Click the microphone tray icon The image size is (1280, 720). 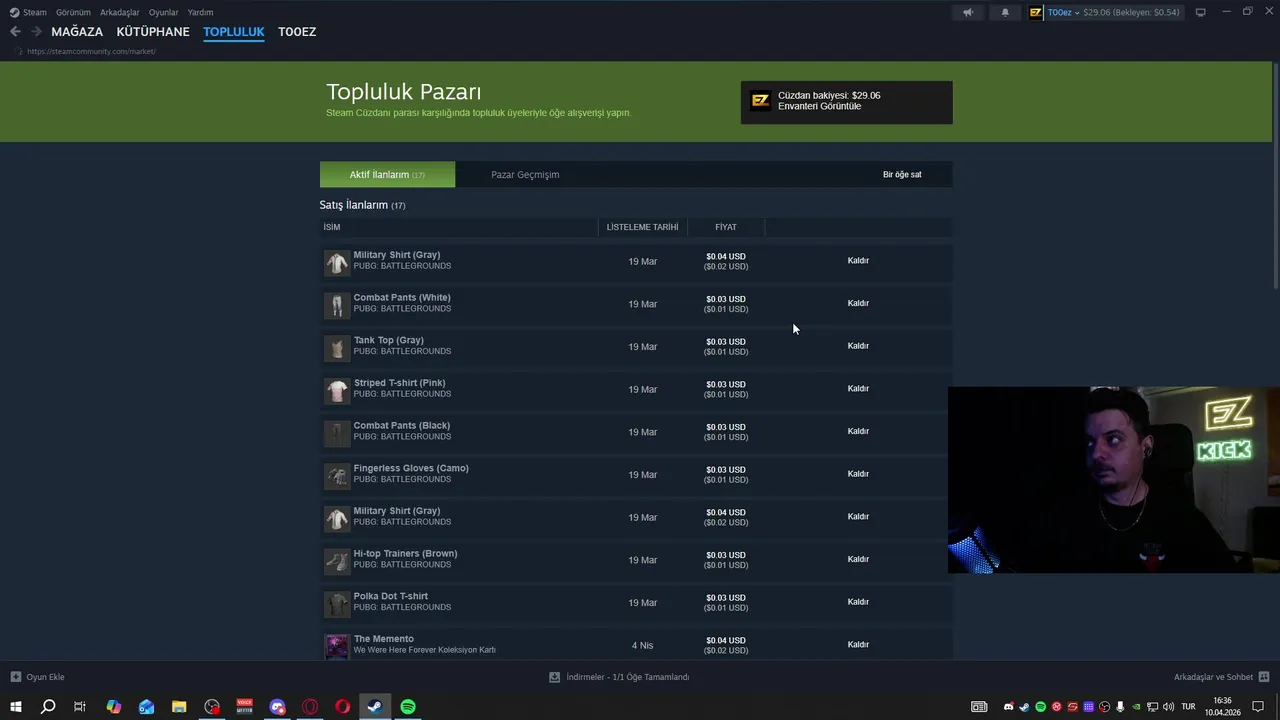click(1120, 707)
